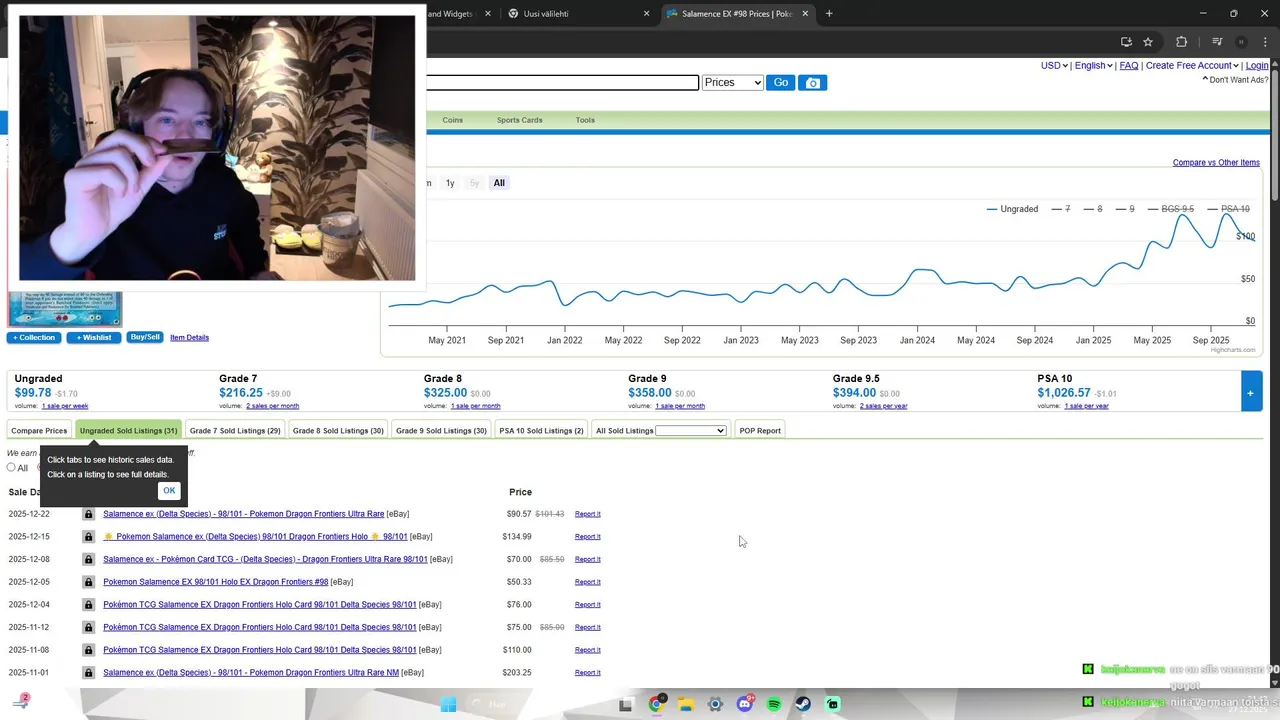1280x720 pixels.
Task: Click the Buy/Sell button
Action: (x=145, y=338)
